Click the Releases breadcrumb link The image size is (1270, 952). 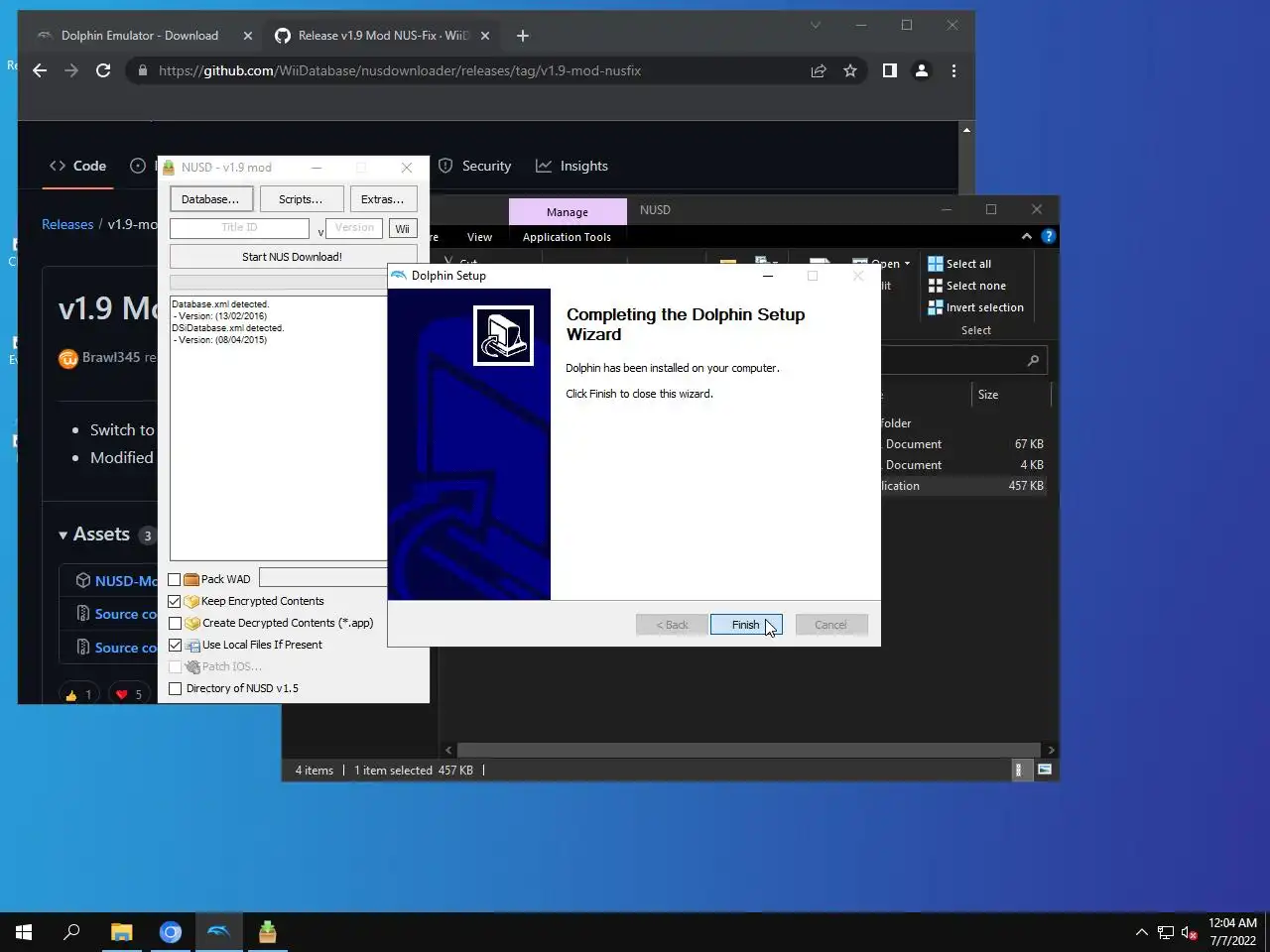(67, 225)
